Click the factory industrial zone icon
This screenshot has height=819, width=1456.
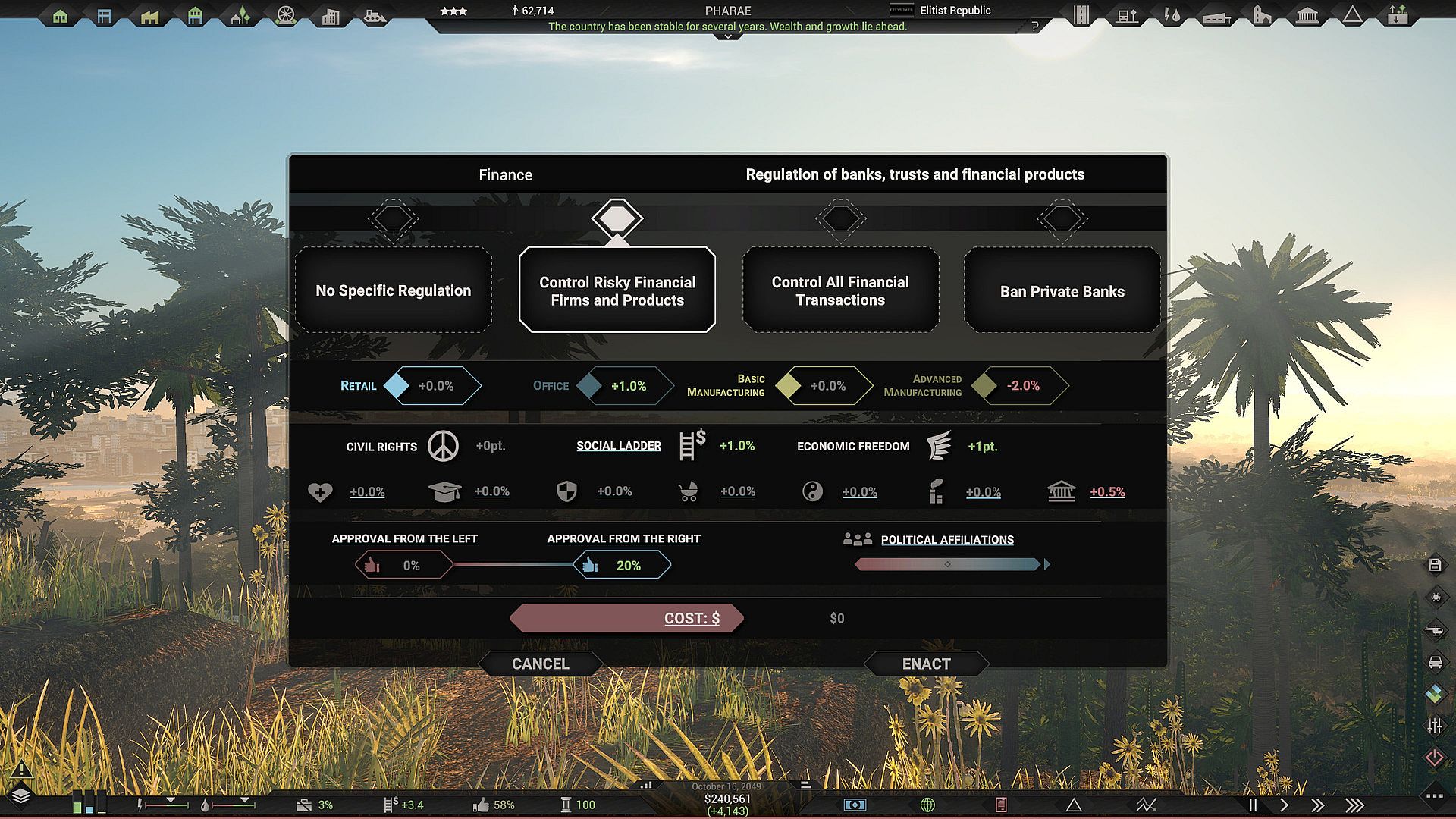150,16
